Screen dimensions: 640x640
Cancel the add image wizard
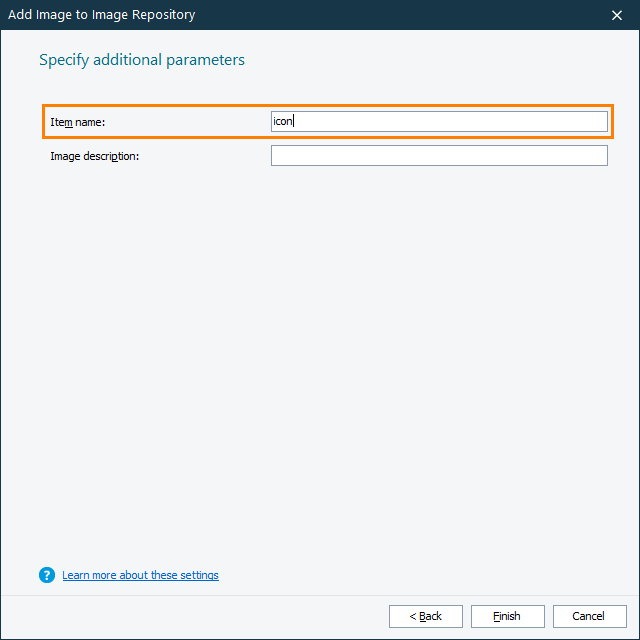point(590,616)
